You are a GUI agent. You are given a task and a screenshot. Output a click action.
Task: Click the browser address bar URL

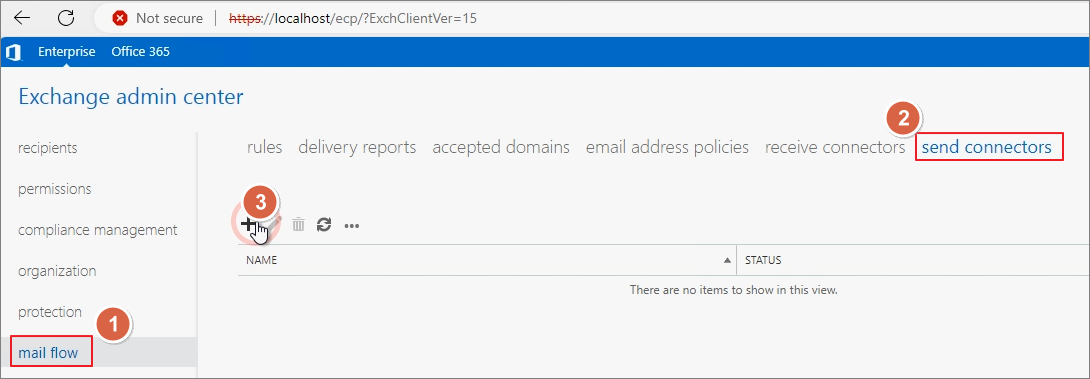tap(353, 19)
